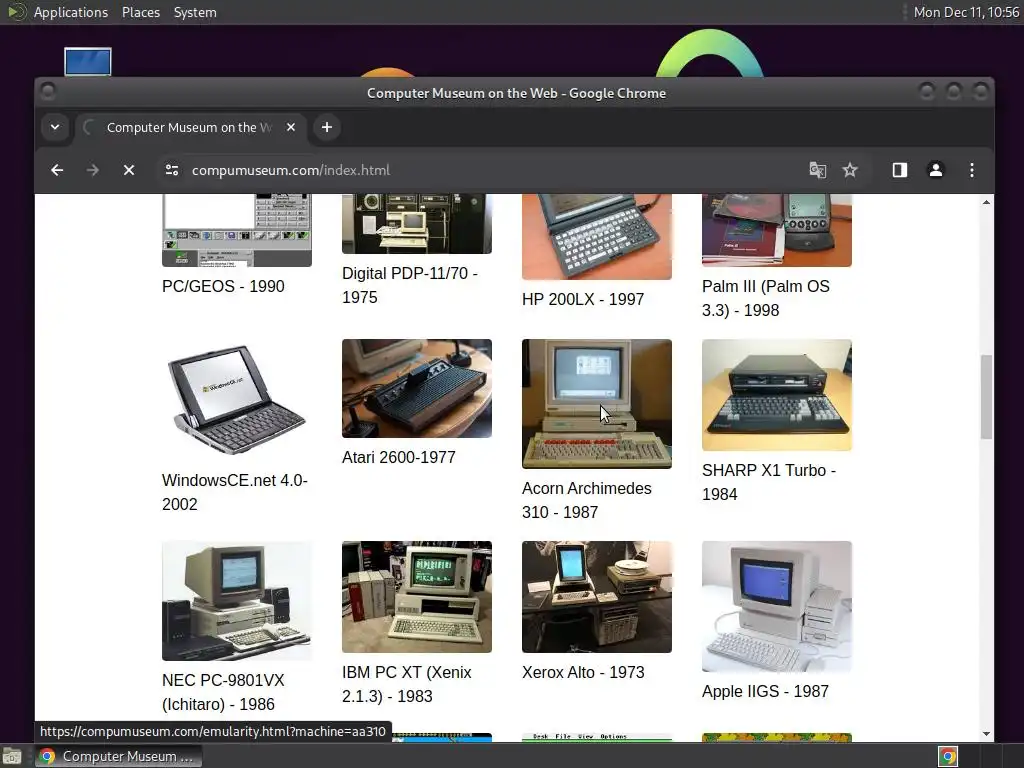1024x768 pixels.
Task: Open the PC/GEOS - 1990 link
Action: [223, 287]
